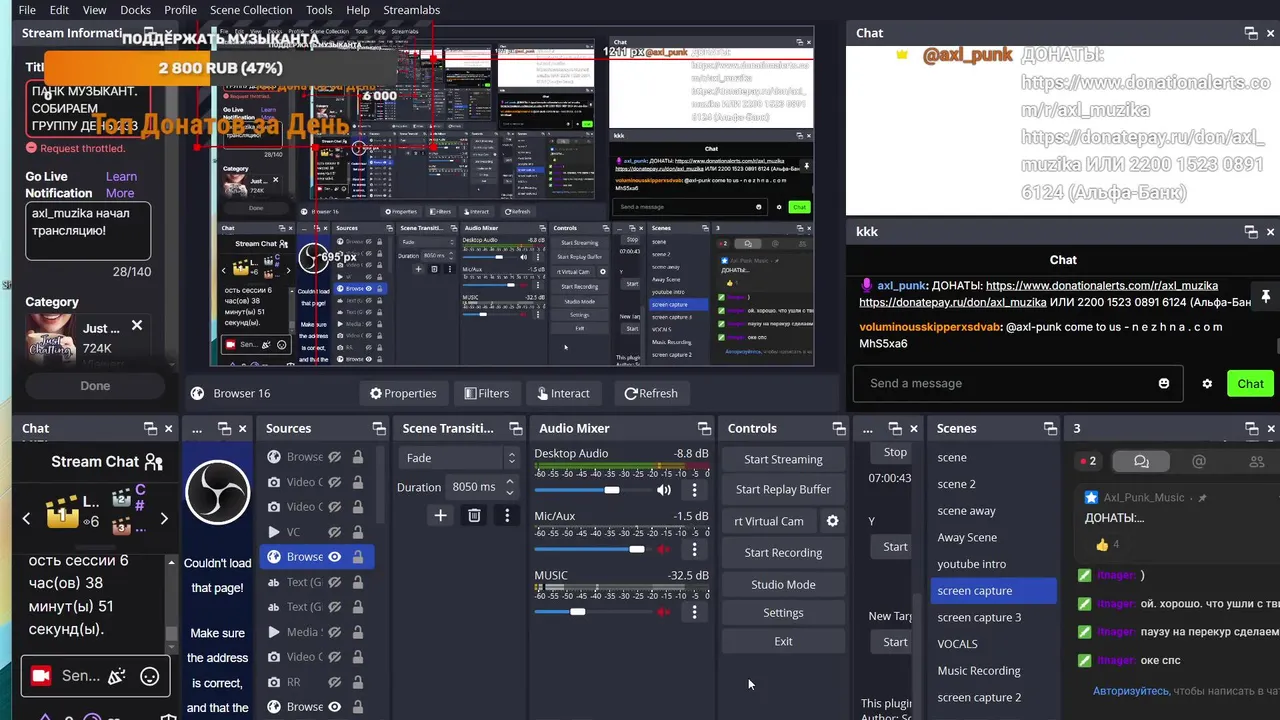This screenshot has width=1280, height=720.
Task: Open the Docks menu
Action: coord(135,10)
